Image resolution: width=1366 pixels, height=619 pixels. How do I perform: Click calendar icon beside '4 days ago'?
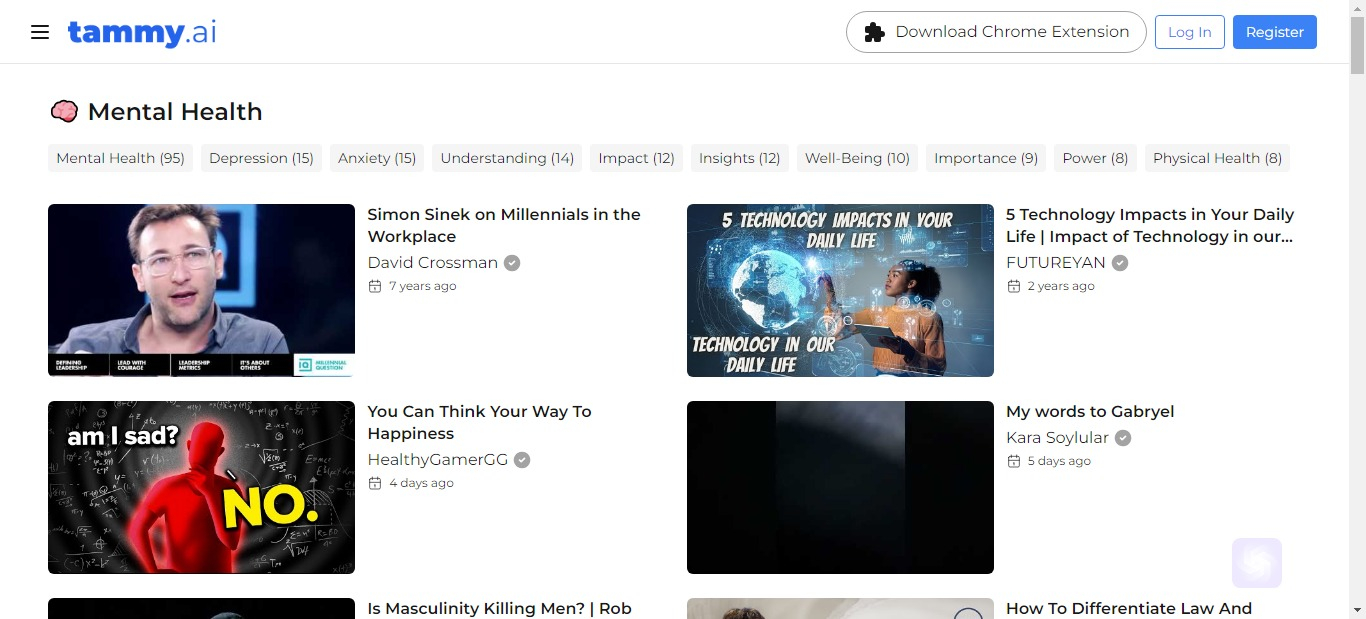[375, 483]
